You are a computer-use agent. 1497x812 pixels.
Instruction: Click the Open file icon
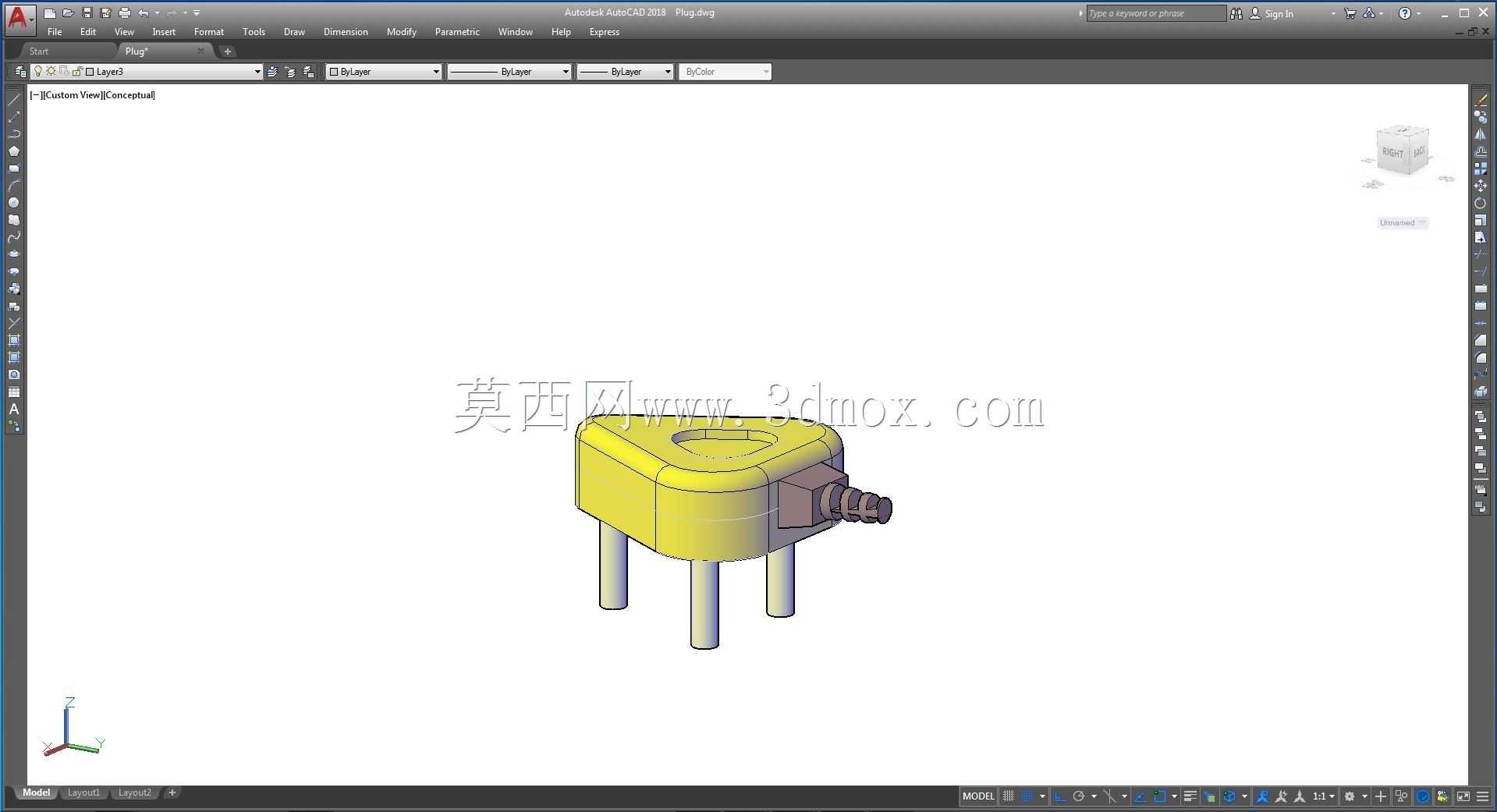click(68, 12)
